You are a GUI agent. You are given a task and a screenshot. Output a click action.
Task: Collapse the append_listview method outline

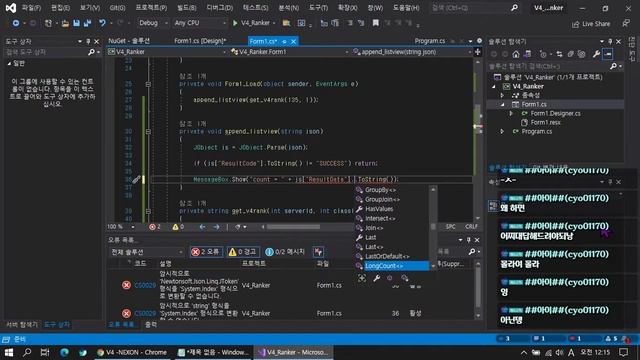[x=148, y=131]
